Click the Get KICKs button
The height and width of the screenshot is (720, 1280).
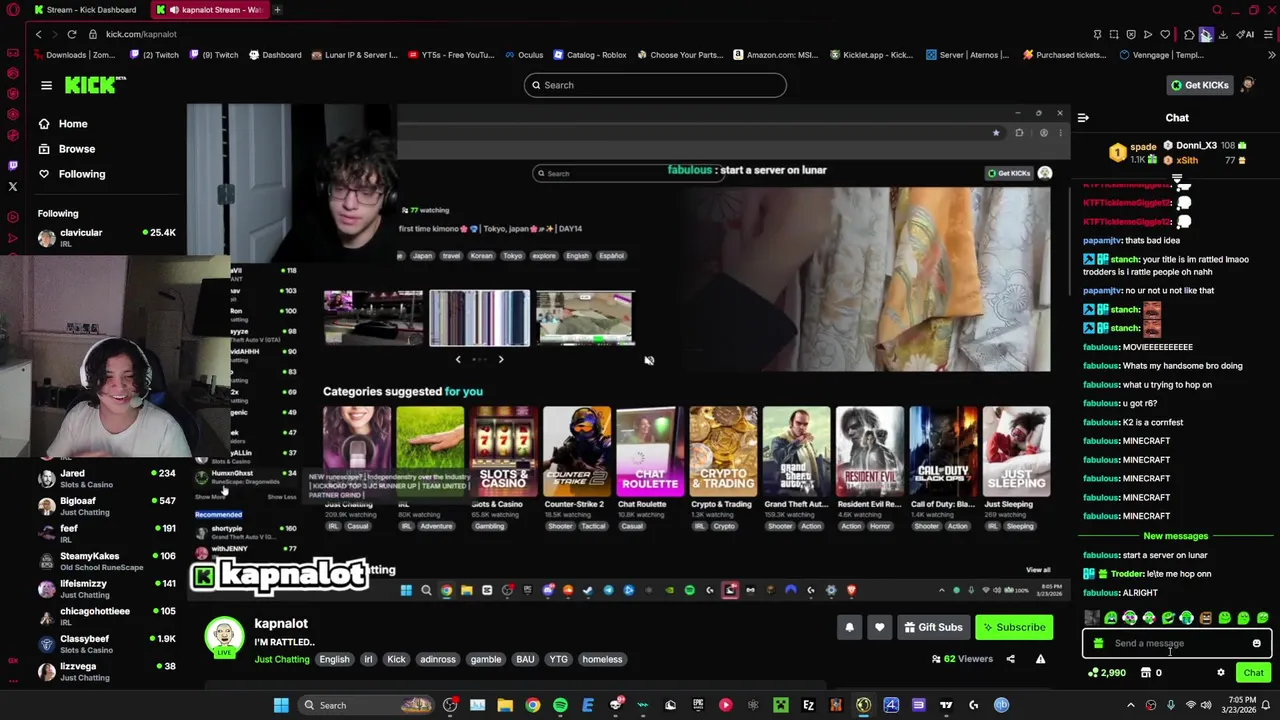tap(1199, 85)
